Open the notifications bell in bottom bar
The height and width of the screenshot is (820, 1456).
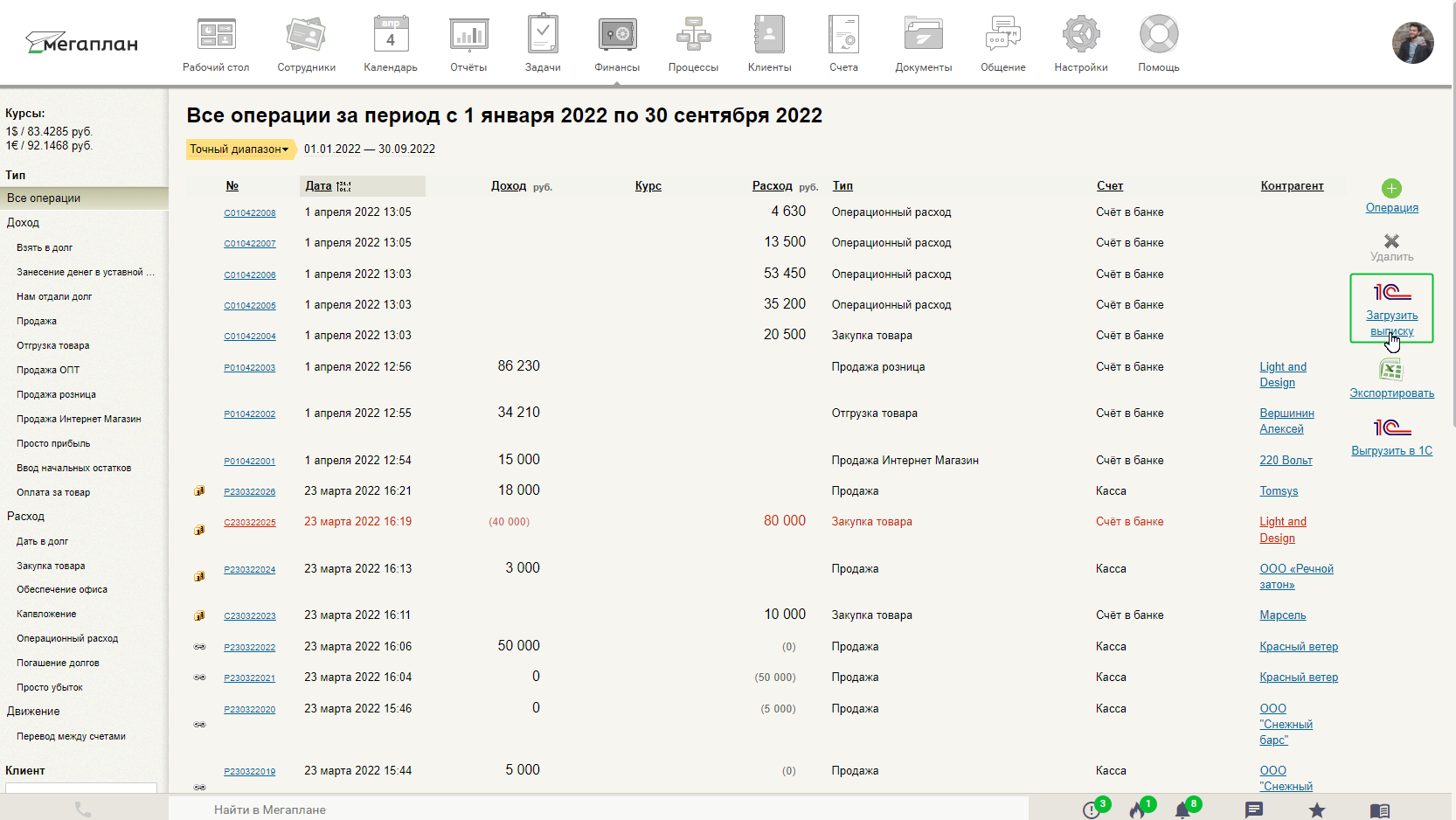pos(1182,810)
